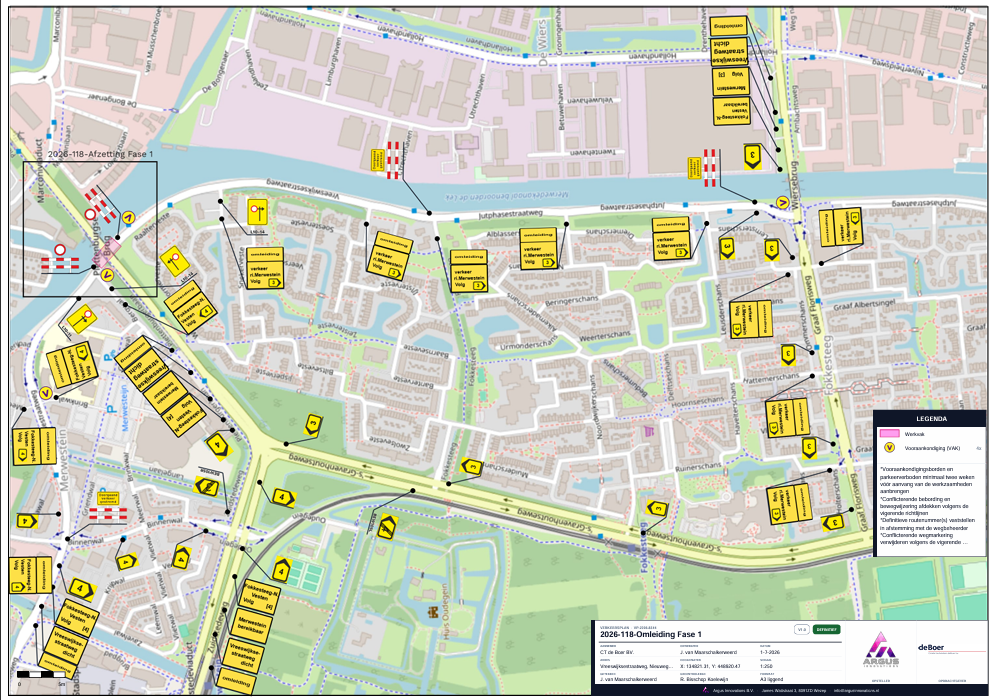Click the route 3 sign beside Fokkesteeg
Screen dimensions: 992x700
[472, 467]
